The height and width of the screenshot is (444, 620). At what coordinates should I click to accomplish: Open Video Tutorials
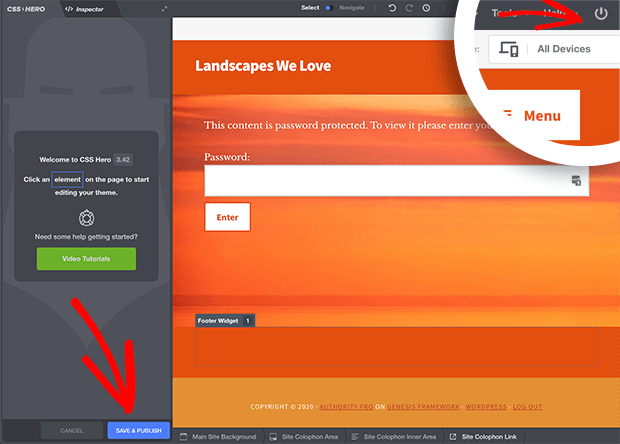coord(86,259)
